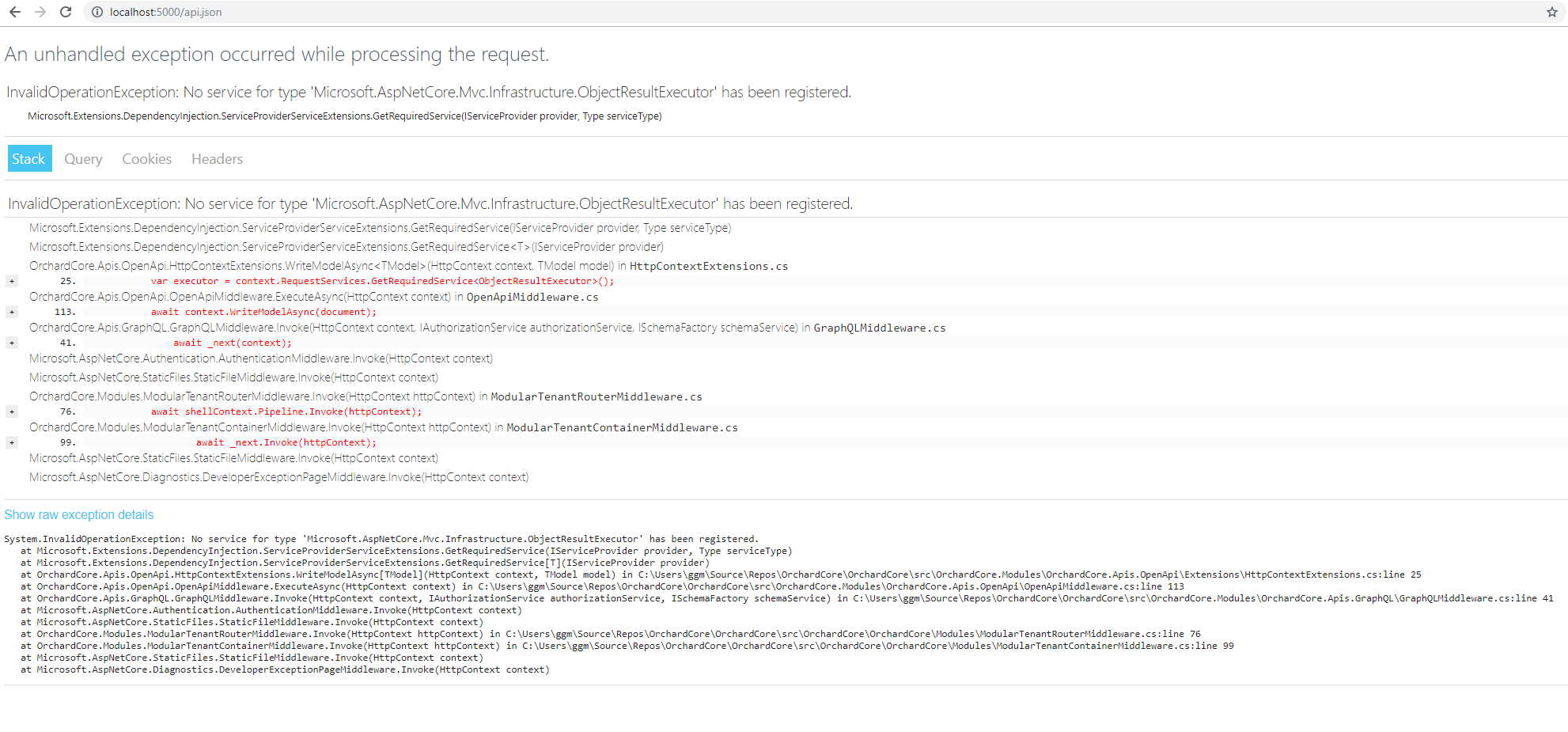The height and width of the screenshot is (732, 1568).
Task: Expand source line 113 in OpenApiMiddleware.cs
Action: click(11, 311)
